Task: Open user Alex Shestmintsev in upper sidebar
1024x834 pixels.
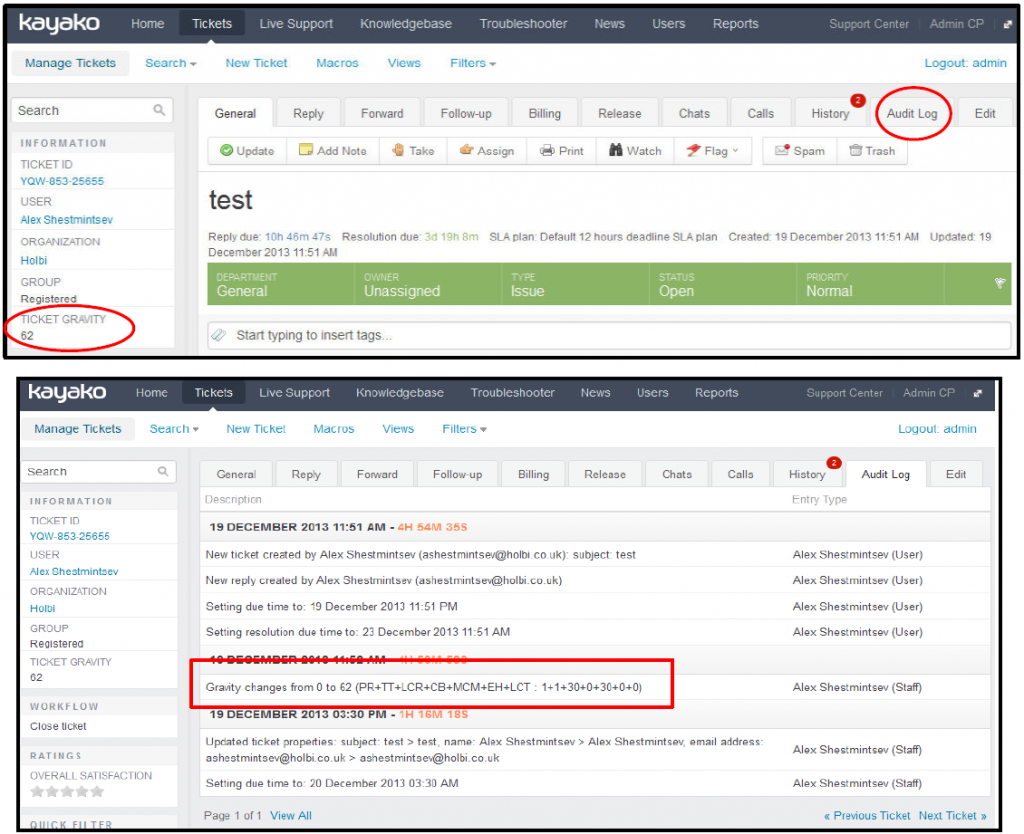Action: (67, 220)
